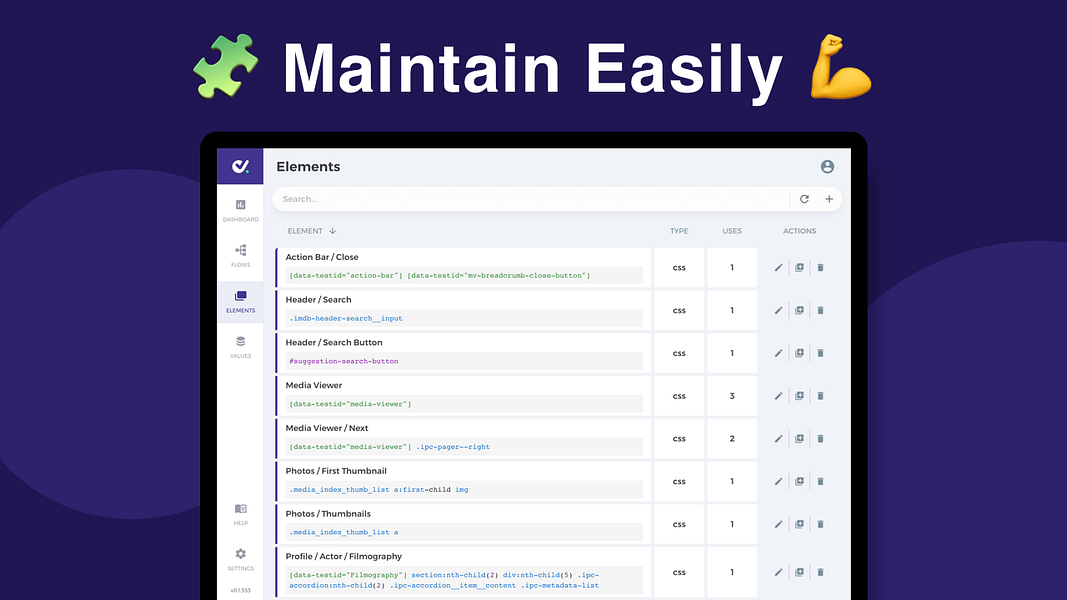The height and width of the screenshot is (600, 1067).
Task: Click the checkmark app logo
Action: pyautogui.click(x=240, y=166)
